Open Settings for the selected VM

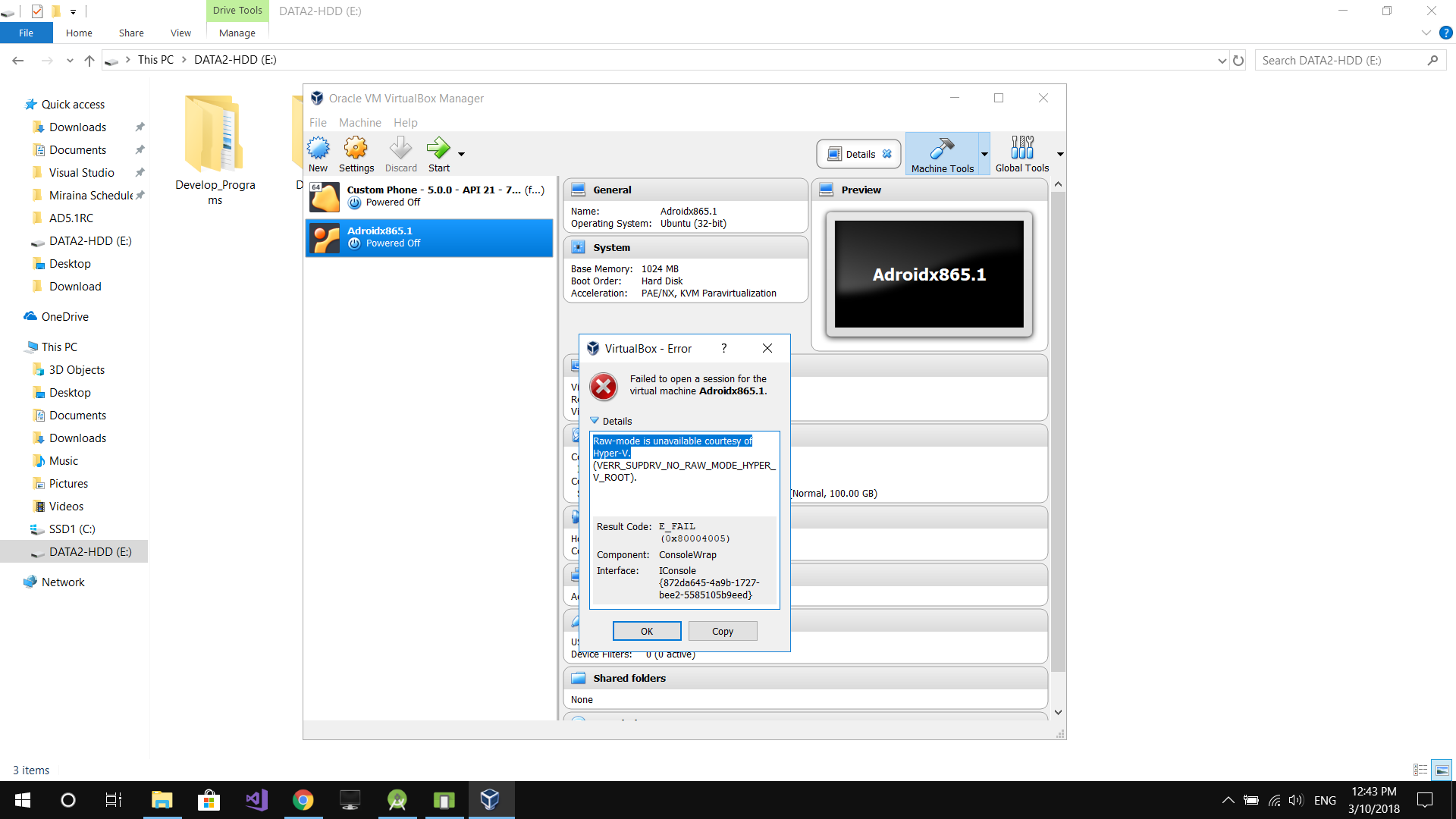point(356,154)
